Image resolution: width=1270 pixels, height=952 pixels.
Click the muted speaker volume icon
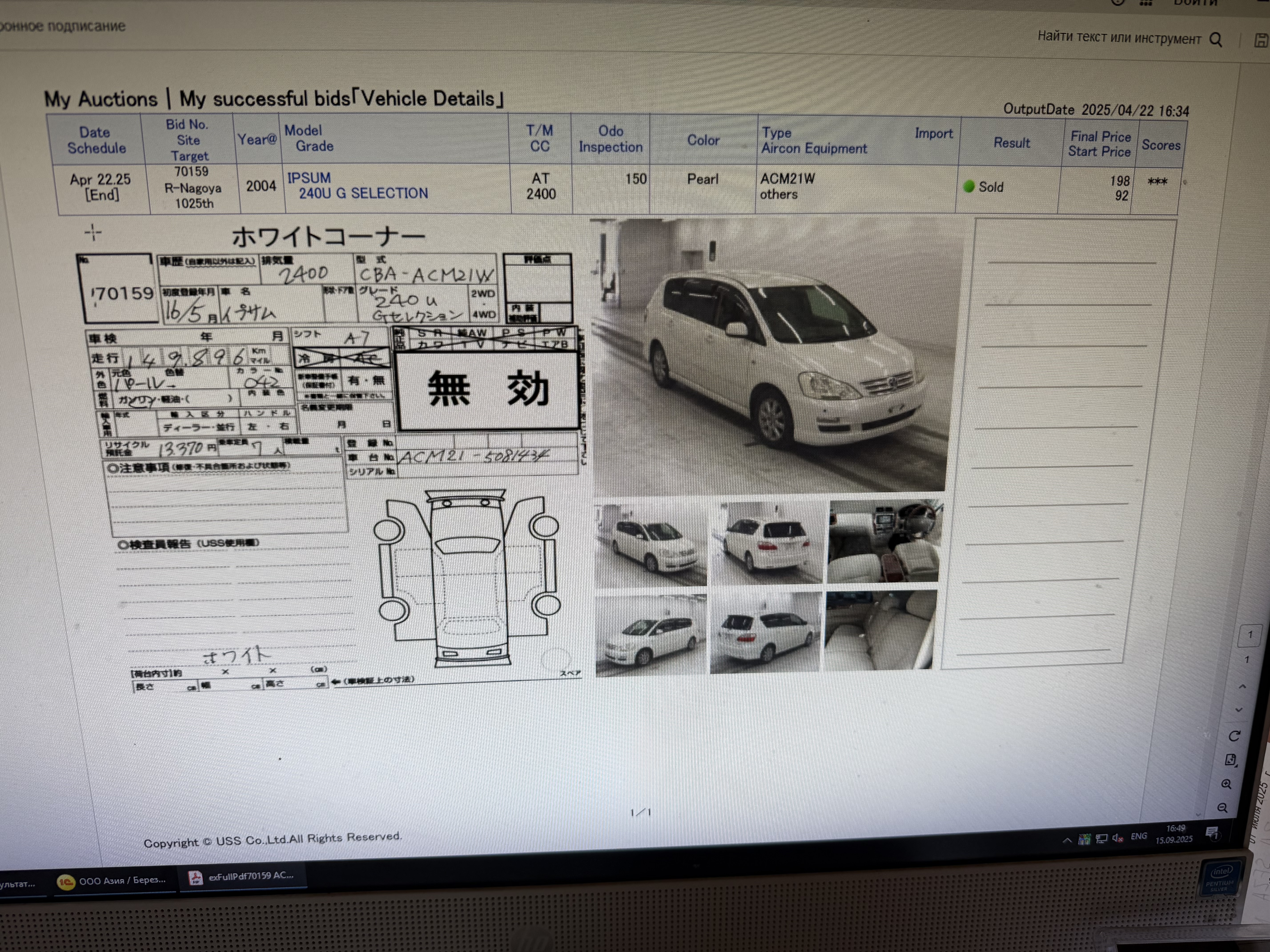point(1117,838)
